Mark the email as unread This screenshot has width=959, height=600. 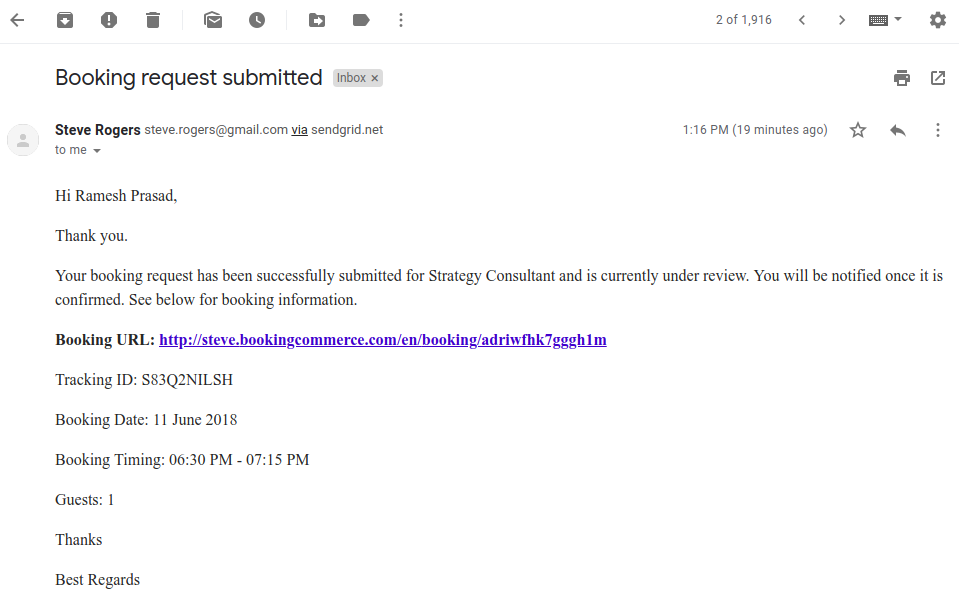pos(213,20)
